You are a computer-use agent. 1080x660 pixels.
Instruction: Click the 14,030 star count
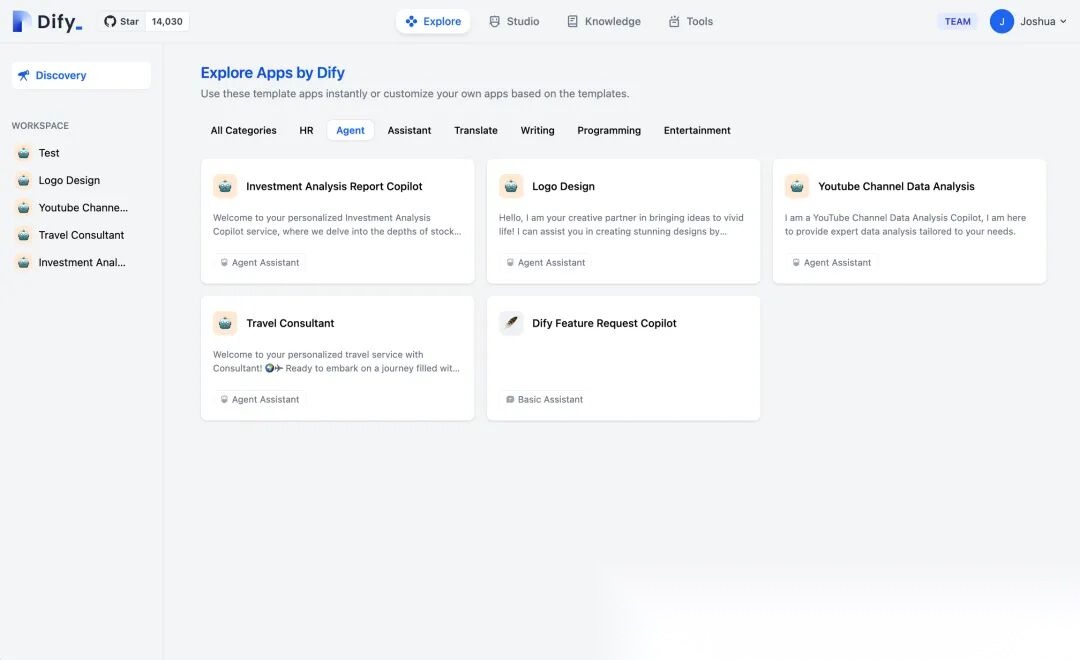coord(167,21)
